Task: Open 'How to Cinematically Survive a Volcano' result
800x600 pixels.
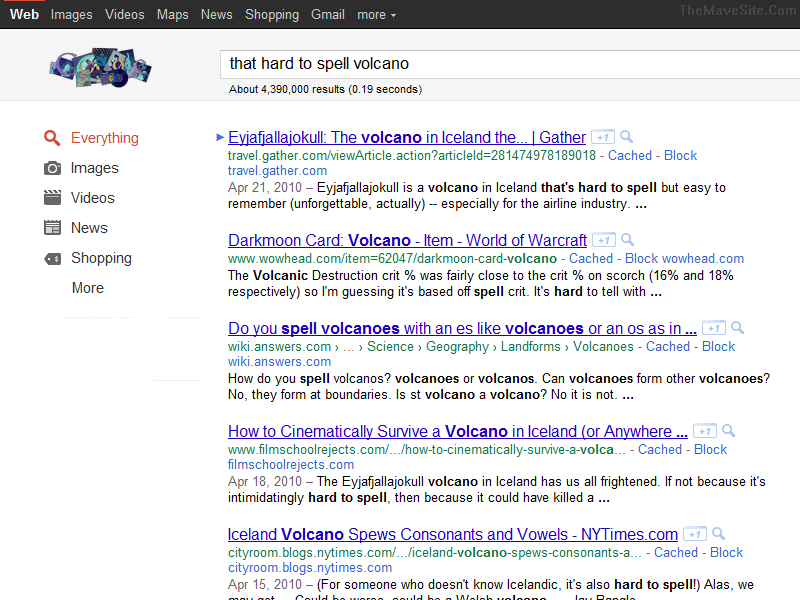Action: click(x=458, y=431)
